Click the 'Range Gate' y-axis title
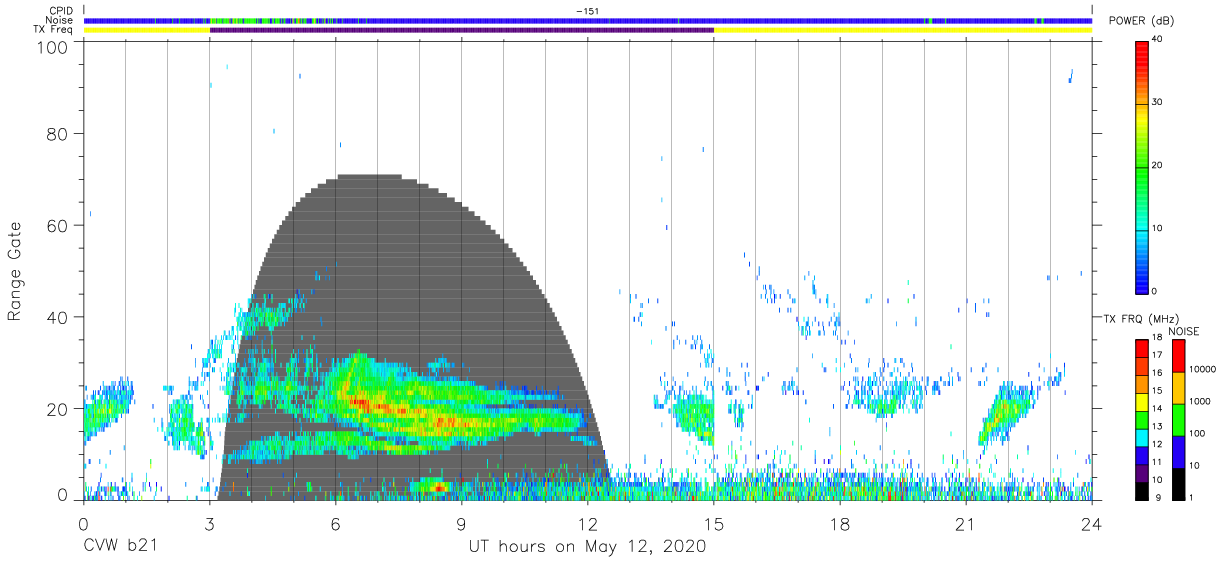Image resolution: width=1228 pixels, height=567 pixels. [15, 272]
